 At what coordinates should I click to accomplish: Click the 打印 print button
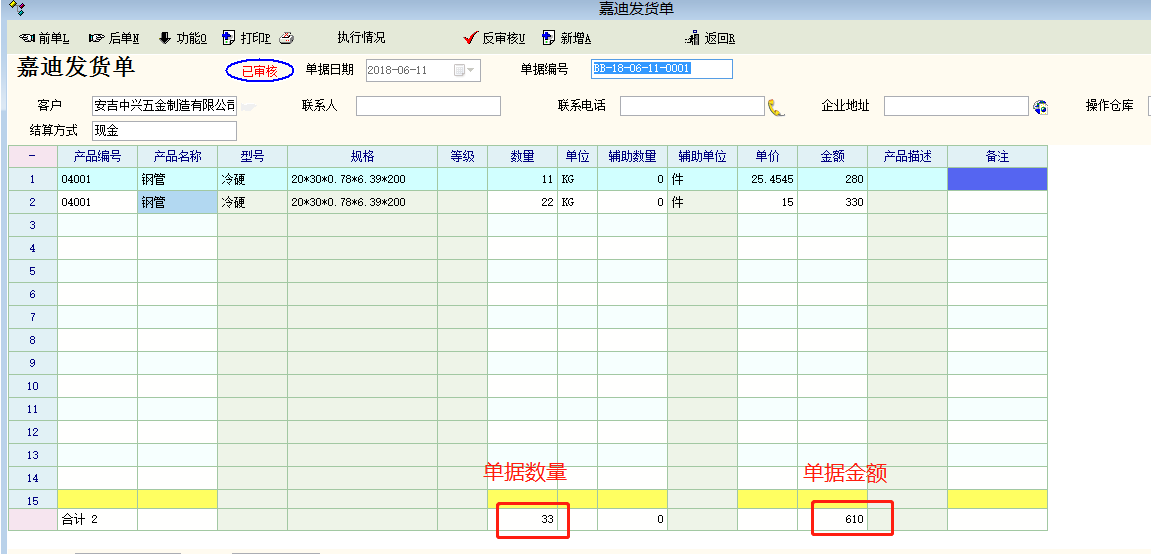pyautogui.click(x=246, y=39)
